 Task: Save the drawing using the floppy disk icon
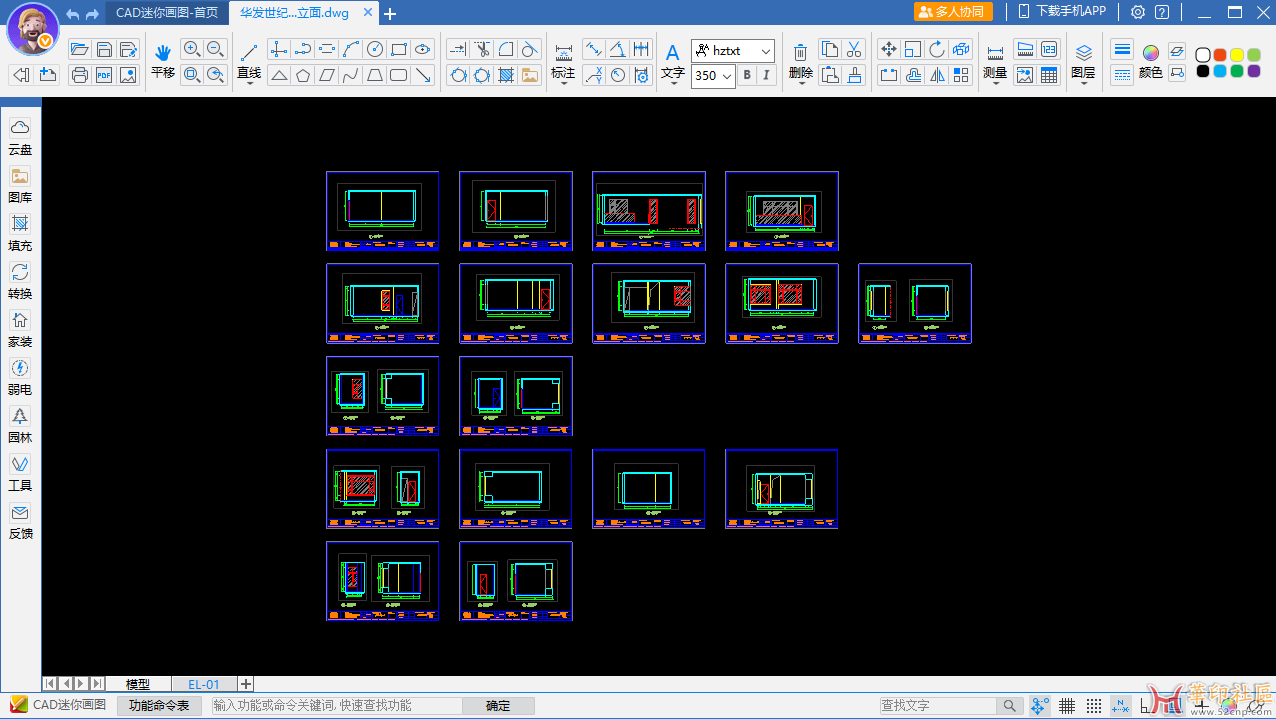[104, 50]
